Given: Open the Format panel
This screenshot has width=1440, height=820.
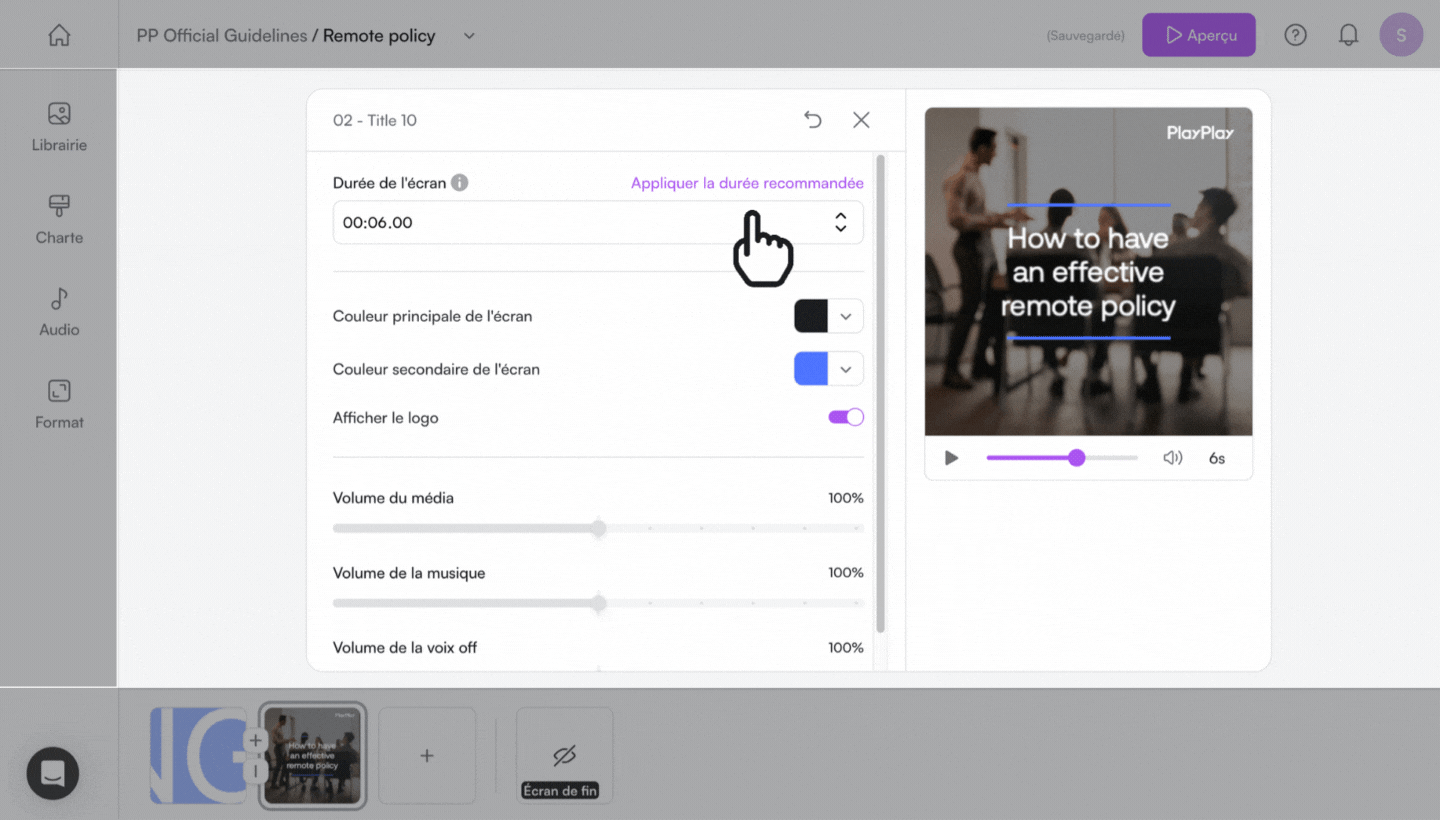Looking at the screenshot, I should (x=59, y=404).
